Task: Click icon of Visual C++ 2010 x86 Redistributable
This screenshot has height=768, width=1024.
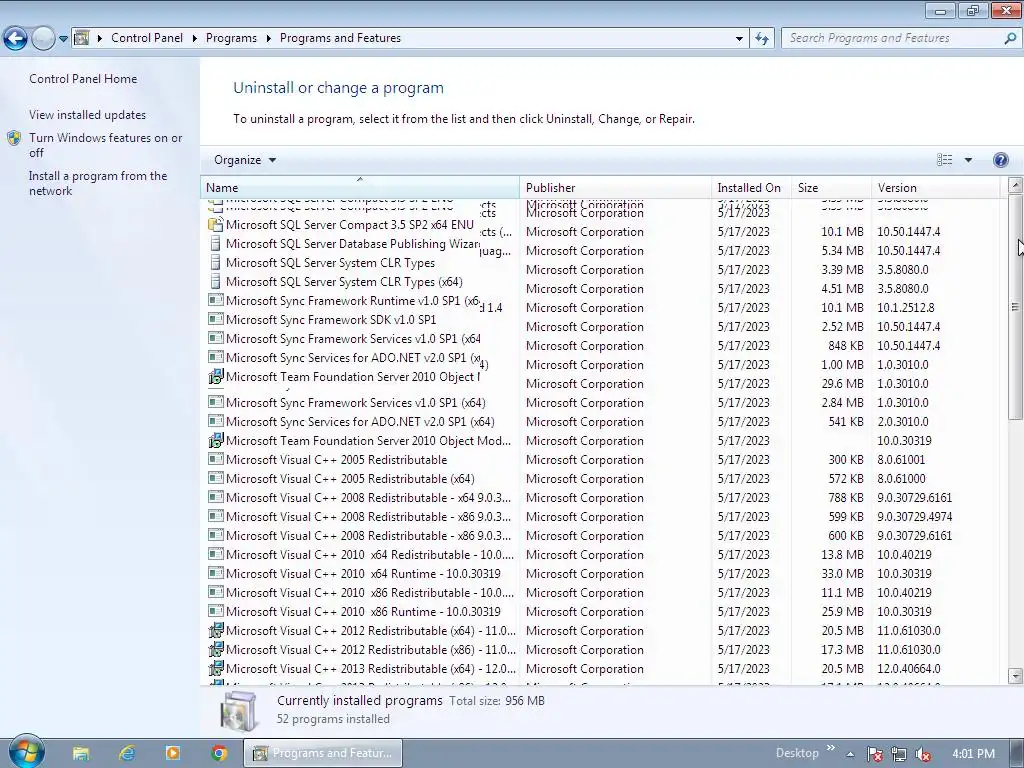Action: point(216,592)
